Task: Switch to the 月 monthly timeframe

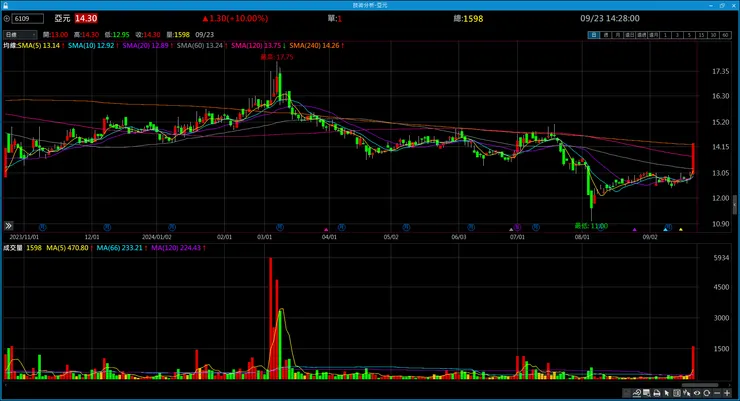Action: [618, 35]
